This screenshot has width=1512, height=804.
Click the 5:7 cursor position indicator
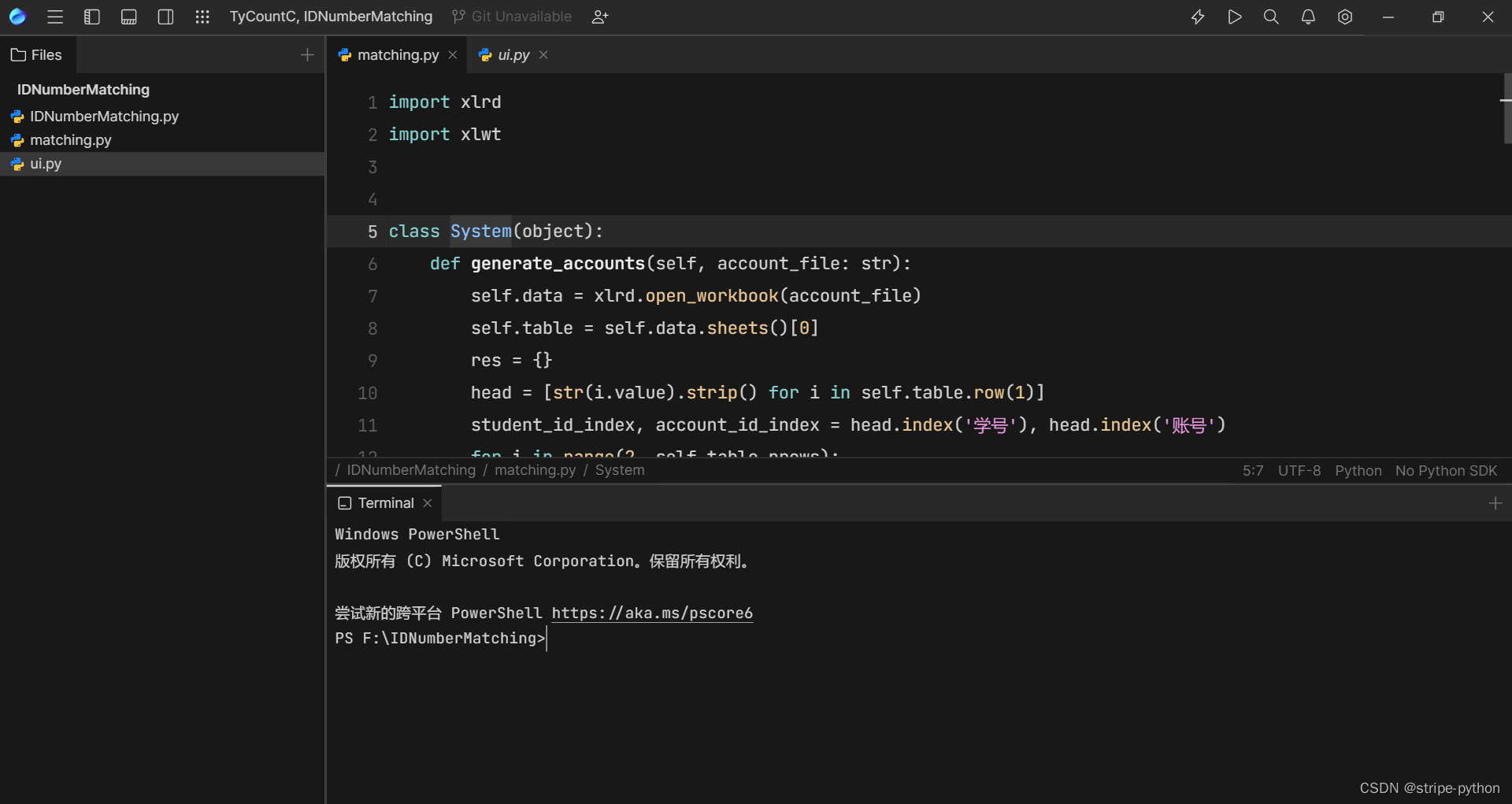tap(1253, 471)
